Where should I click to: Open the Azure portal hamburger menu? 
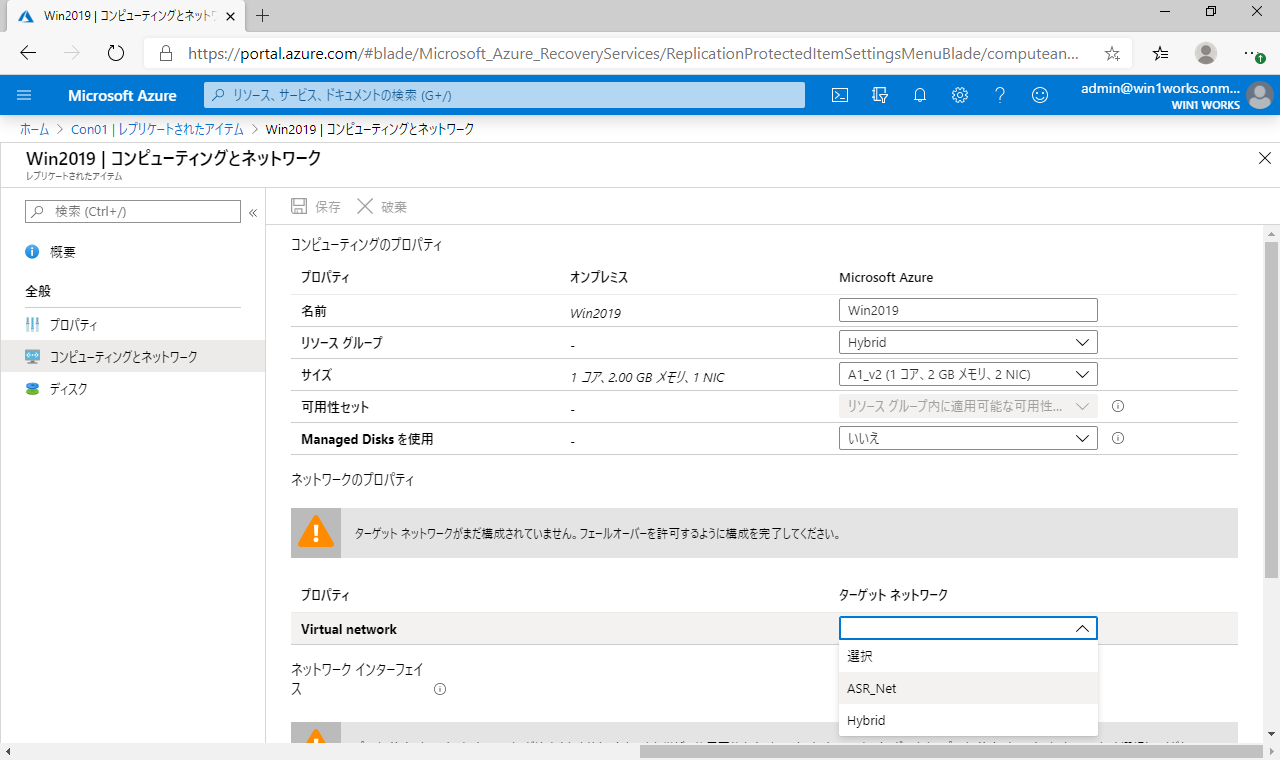[x=25, y=95]
